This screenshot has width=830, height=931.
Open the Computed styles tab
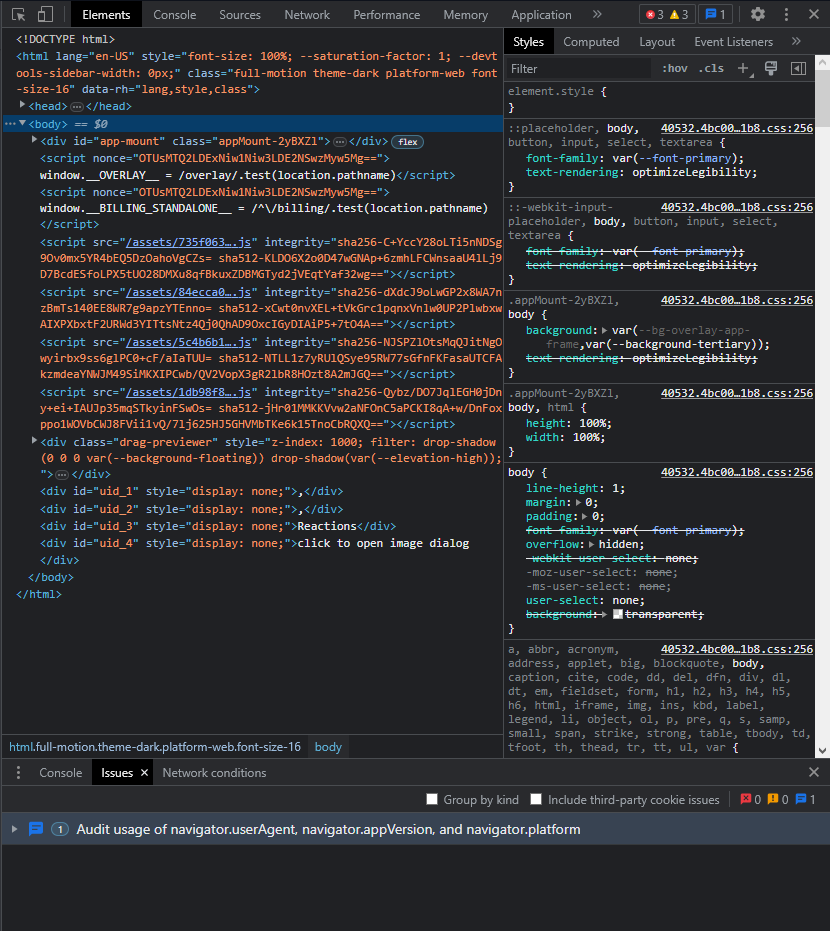coord(591,42)
